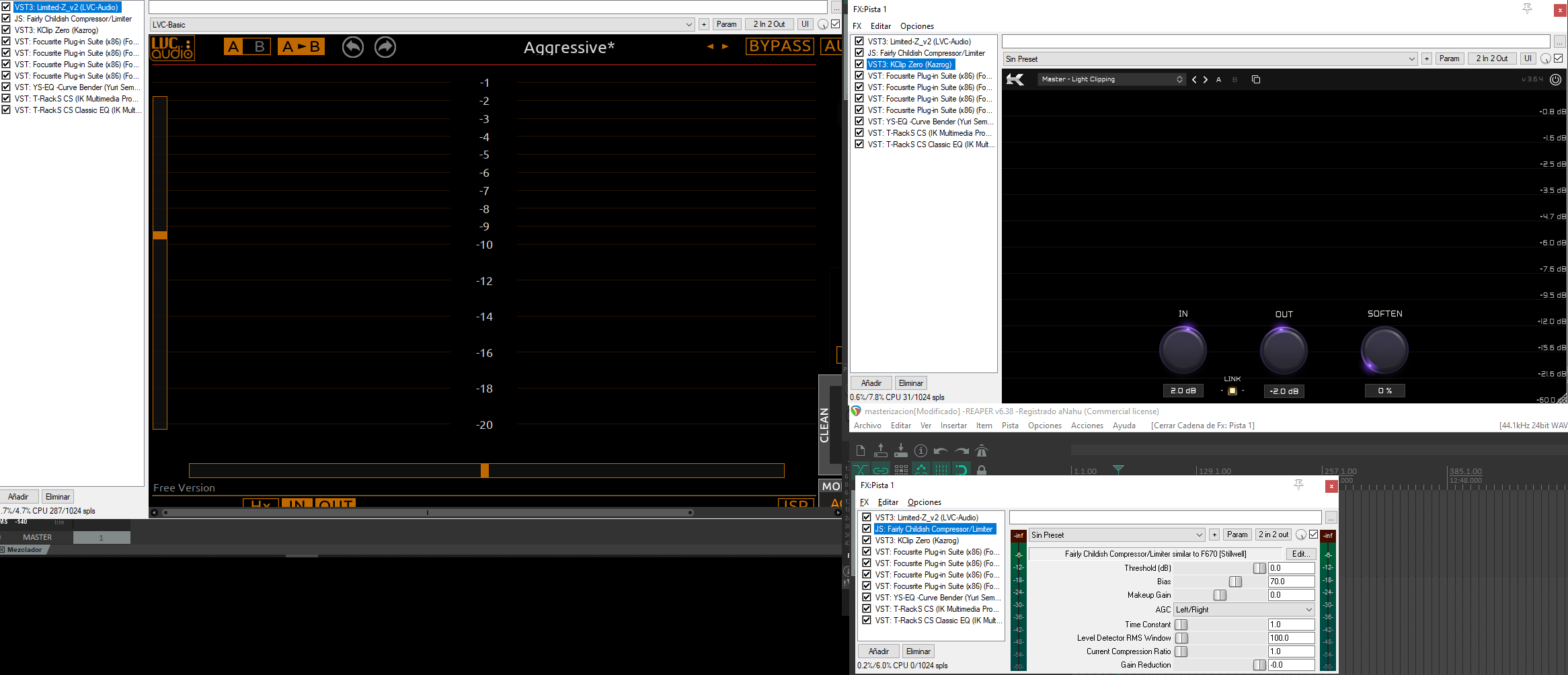
Task: Click the Bias slider handle
Action: pyautogui.click(x=1235, y=582)
